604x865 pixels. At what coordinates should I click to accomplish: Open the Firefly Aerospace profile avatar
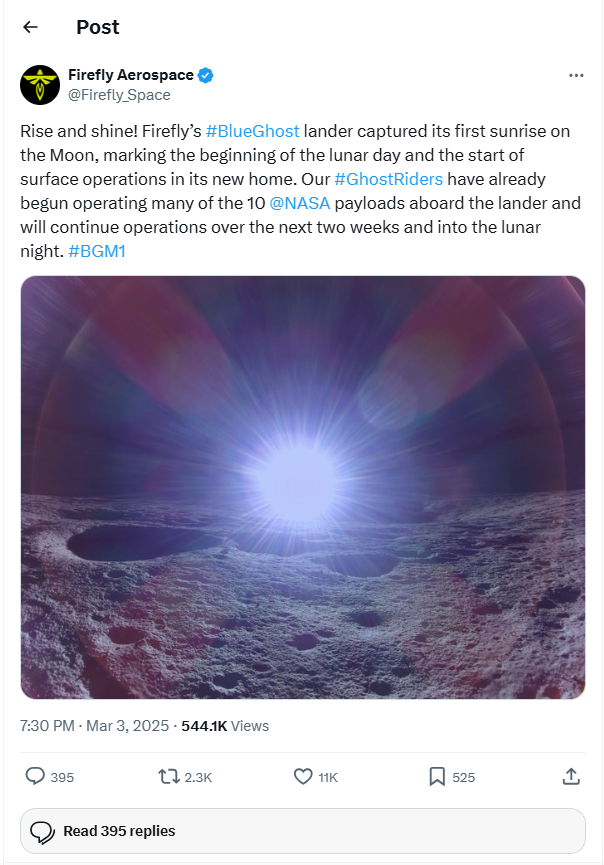click(x=40, y=85)
